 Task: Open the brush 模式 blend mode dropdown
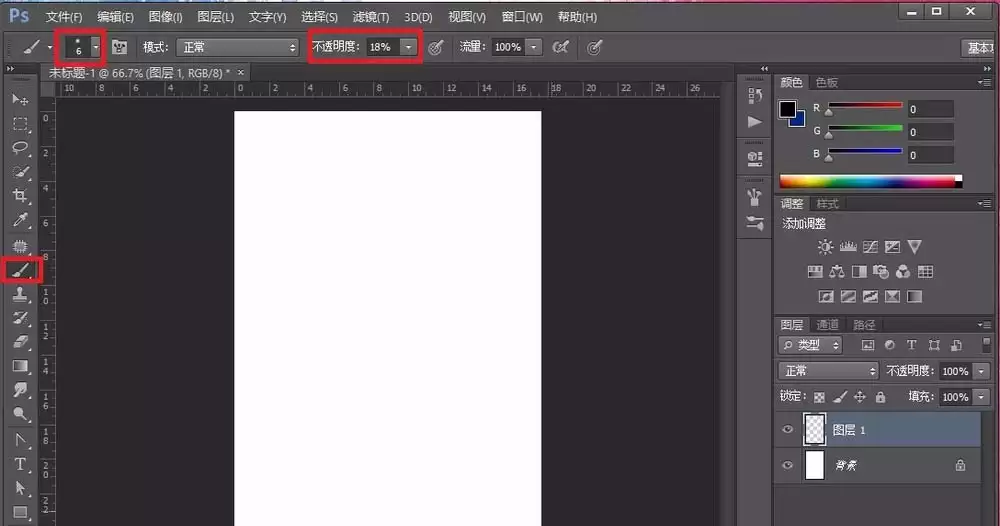pyautogui.click(x=237, y=47)
